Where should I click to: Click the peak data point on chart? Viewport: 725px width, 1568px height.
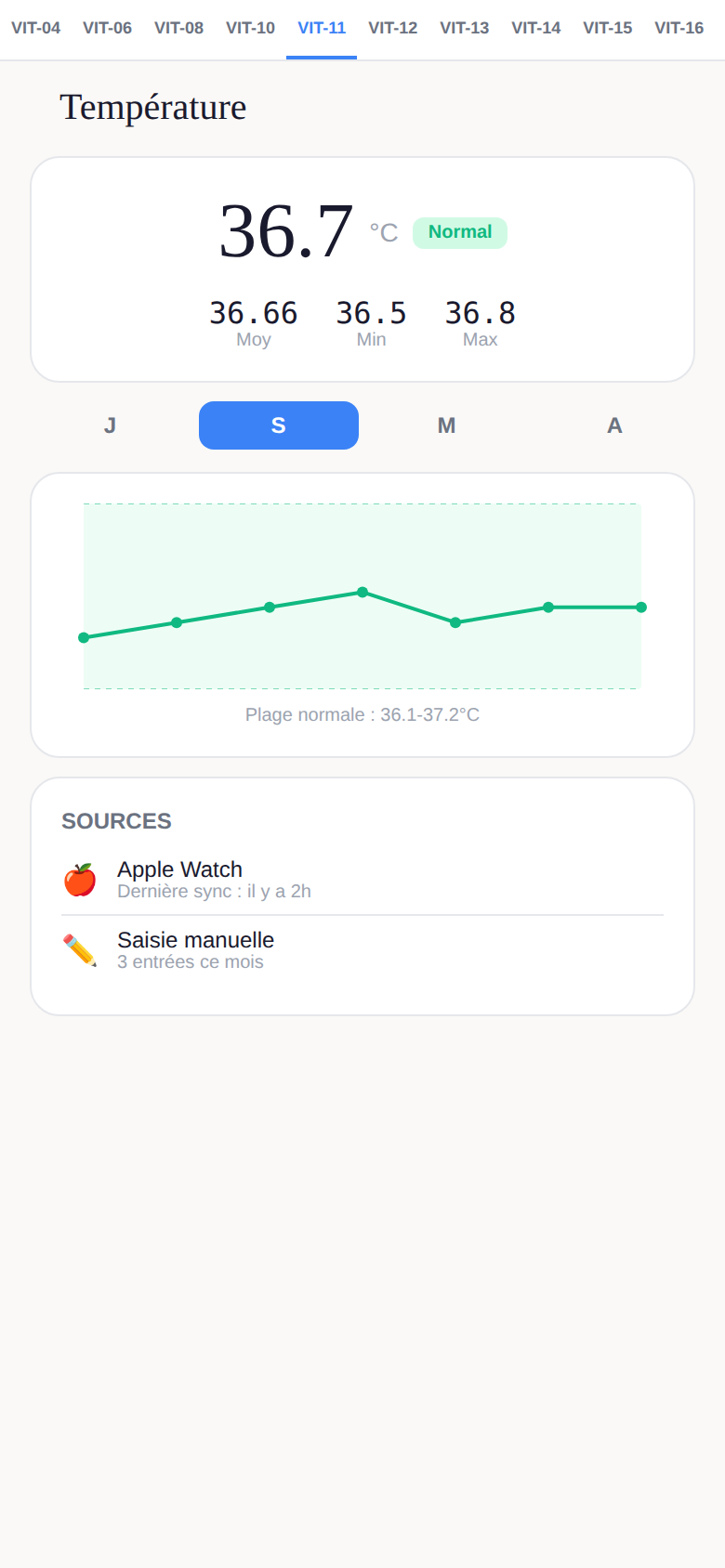pos(362,592)
